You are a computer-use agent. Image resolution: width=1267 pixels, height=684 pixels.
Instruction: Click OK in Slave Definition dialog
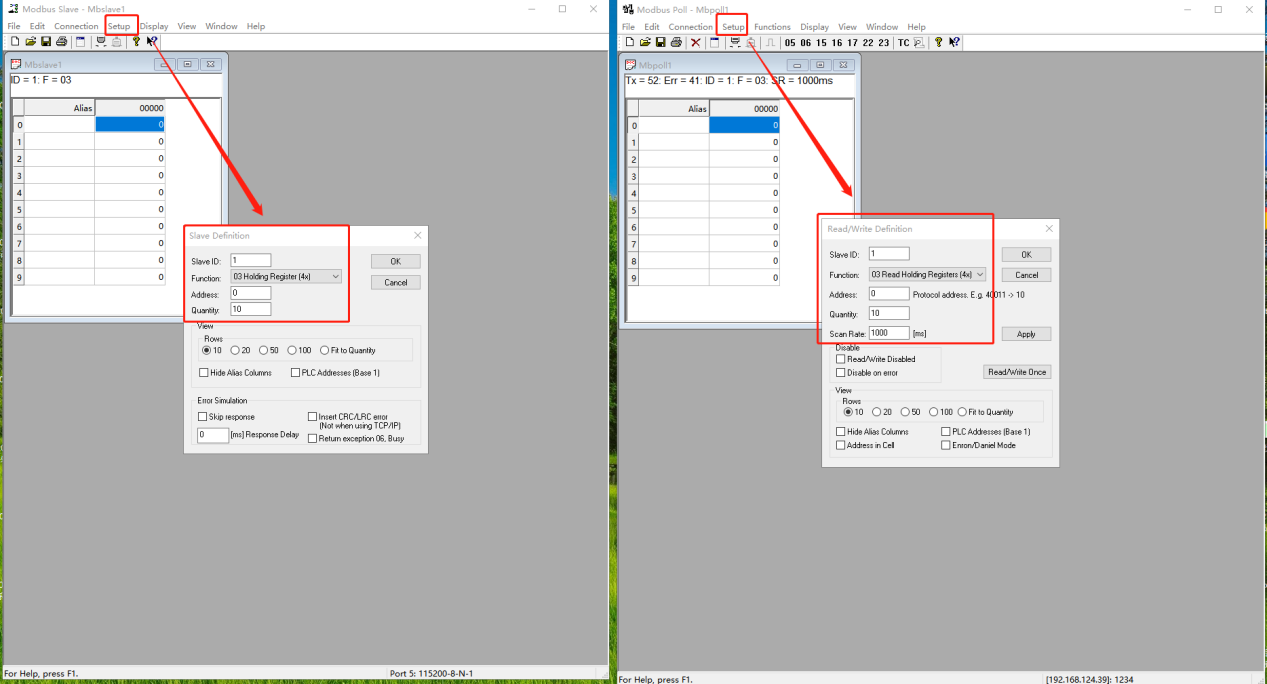396,261
